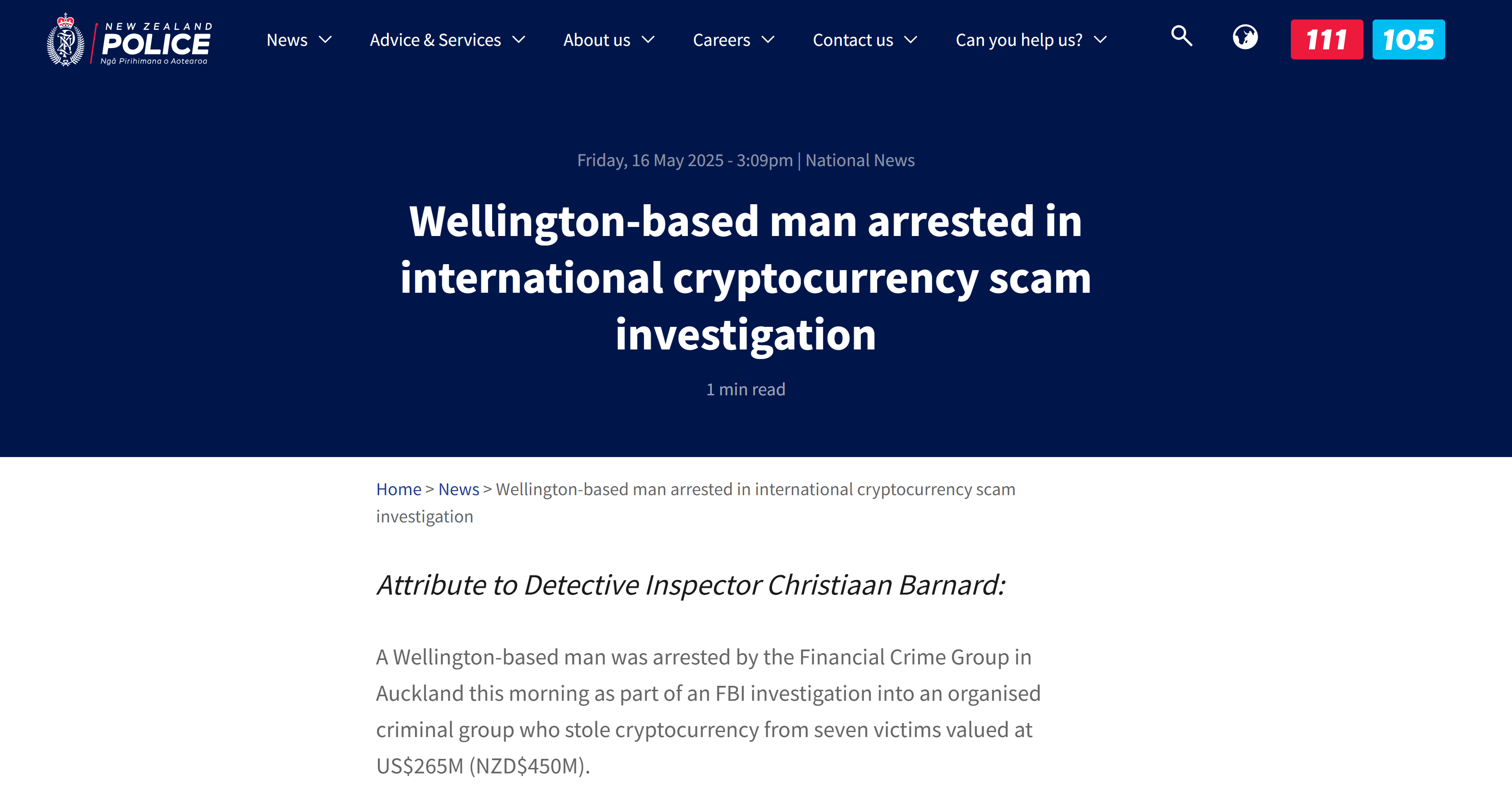Open the Contact us menu
1512x787 pixels.
(x=853, y=40)
